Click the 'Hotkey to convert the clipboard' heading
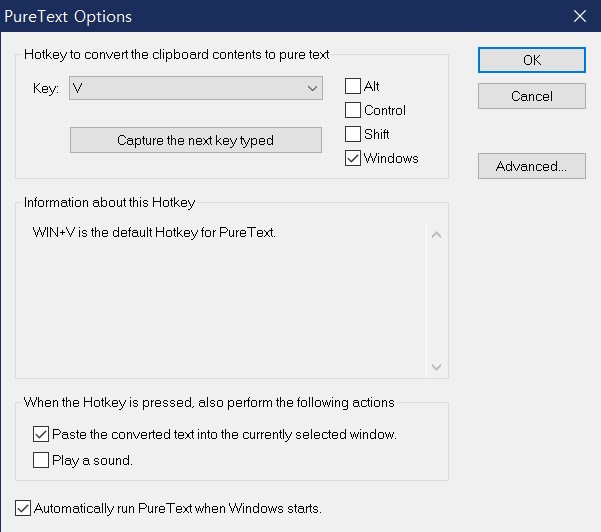Viewport: 601px width, 532px height. coord(176,54)
